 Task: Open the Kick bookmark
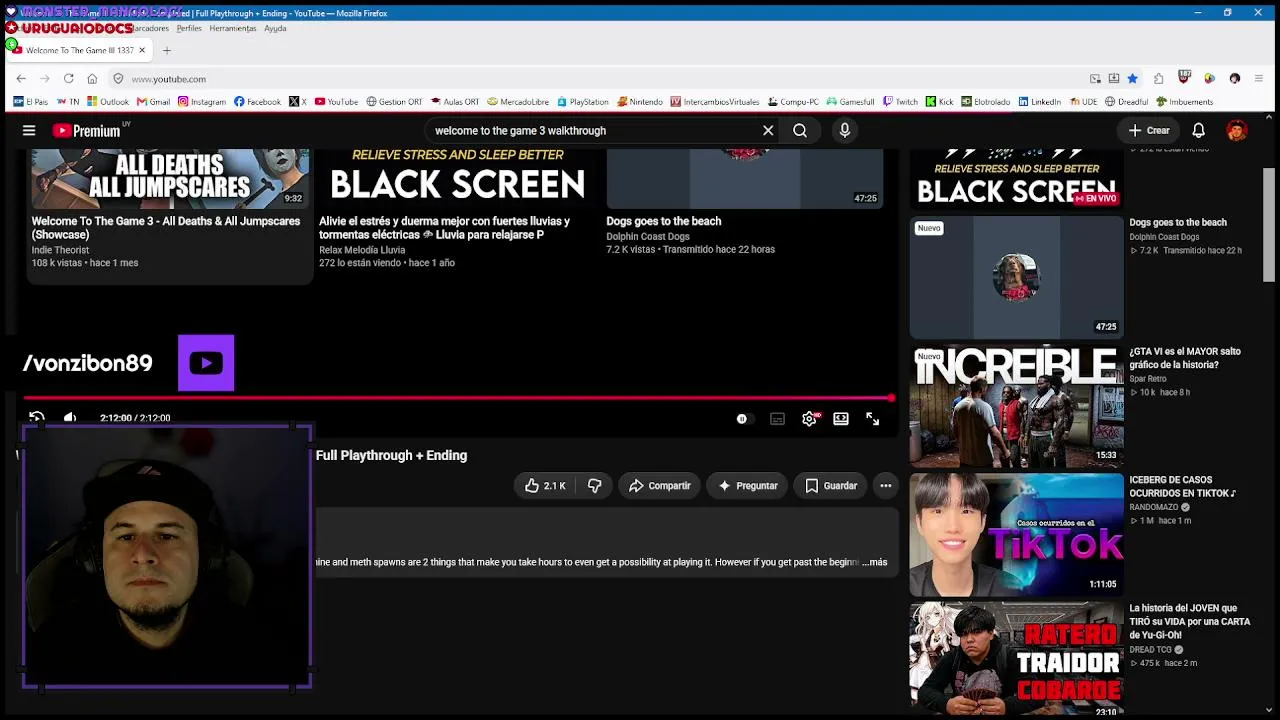940,102
